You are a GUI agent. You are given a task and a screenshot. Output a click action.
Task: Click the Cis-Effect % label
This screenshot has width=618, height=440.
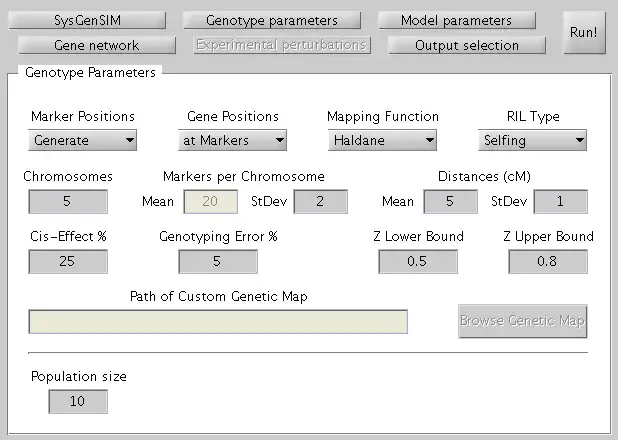pos(68,236)
